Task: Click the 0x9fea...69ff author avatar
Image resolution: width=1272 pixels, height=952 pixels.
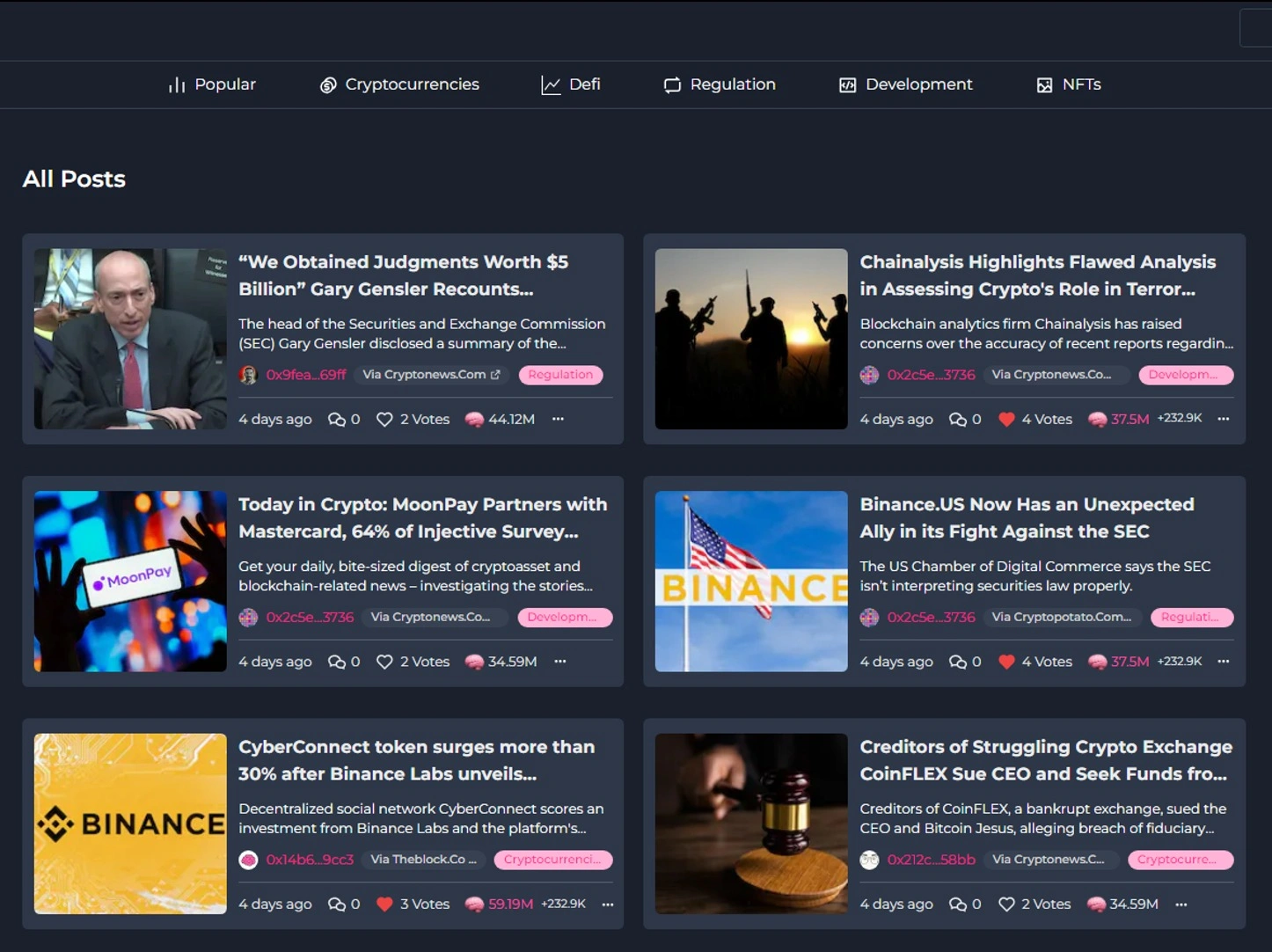Action: (248, 375)
